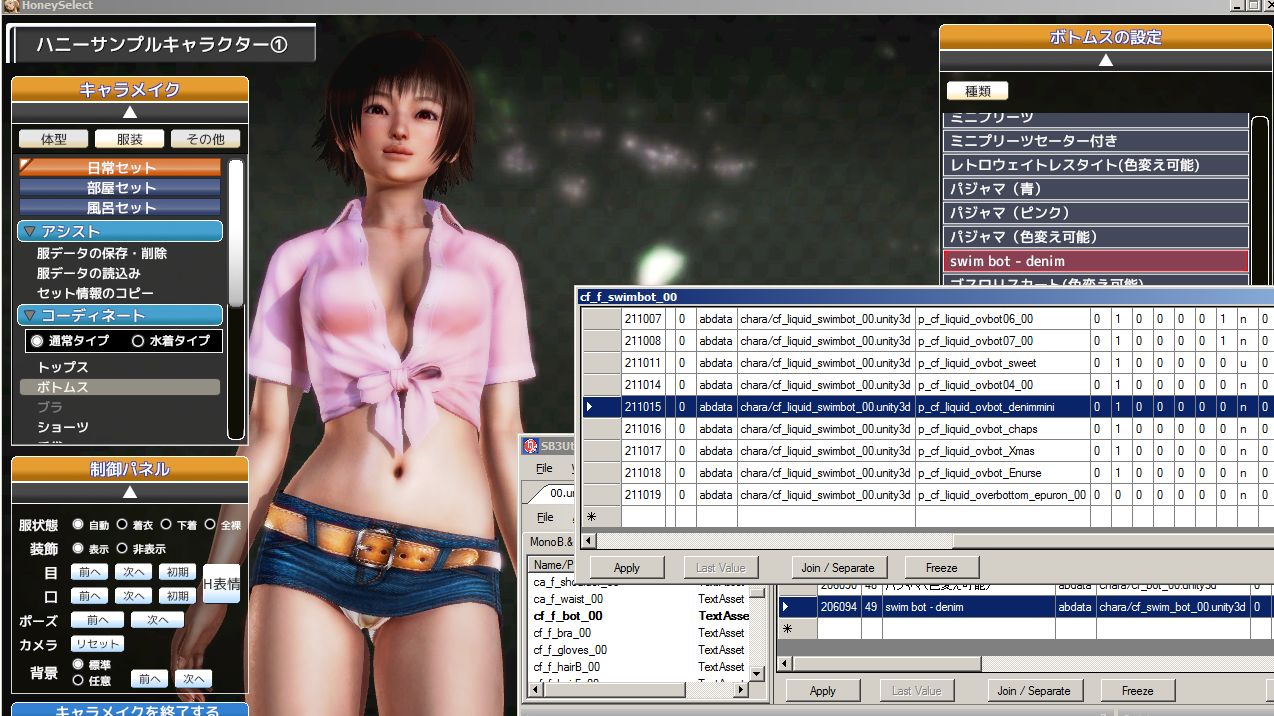Click lower Freeze button
This screenshot has height=716, width=1274.
(x=1137, y=690)
